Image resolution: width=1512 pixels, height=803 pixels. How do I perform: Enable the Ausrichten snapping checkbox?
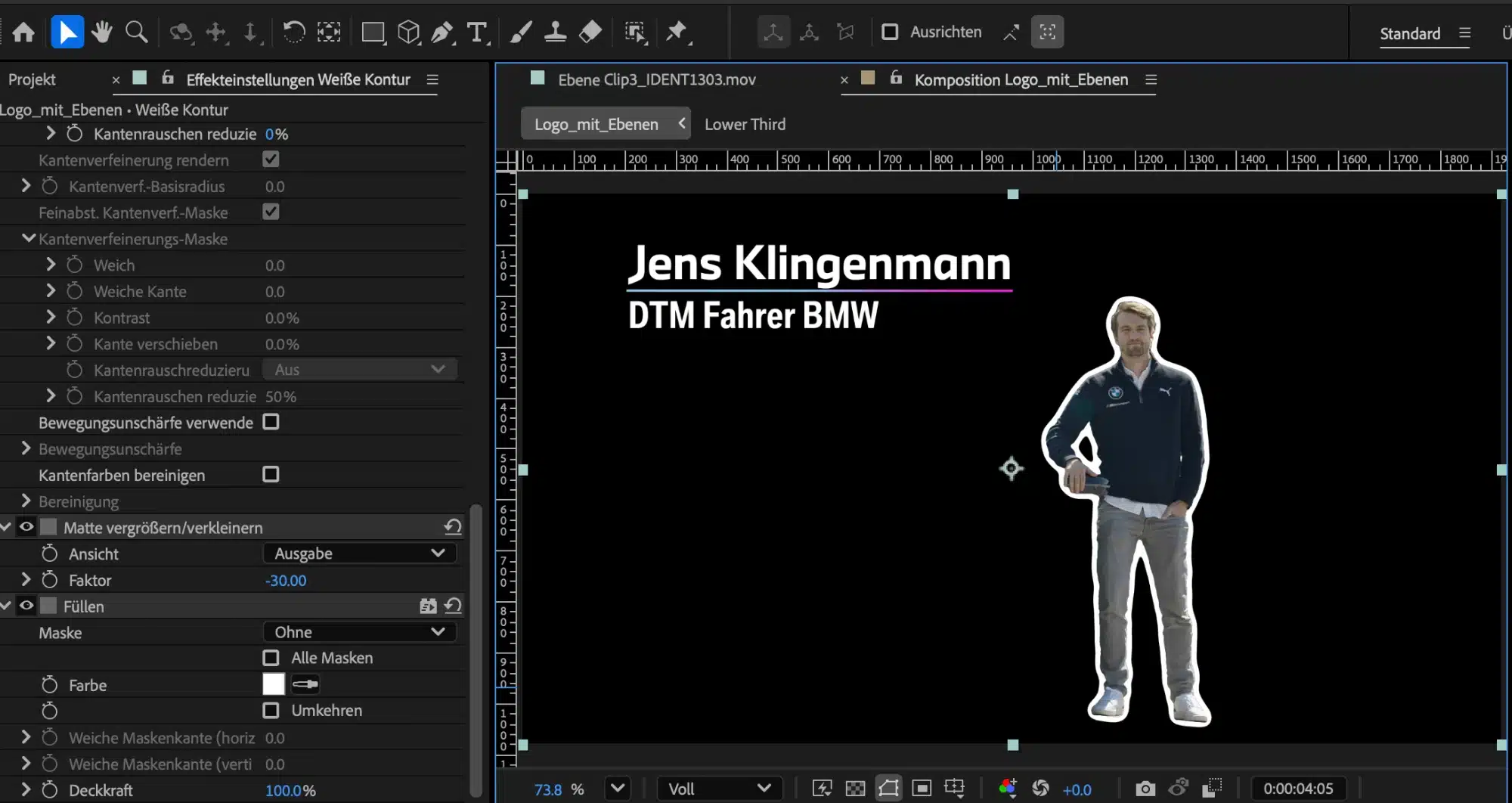890,32
